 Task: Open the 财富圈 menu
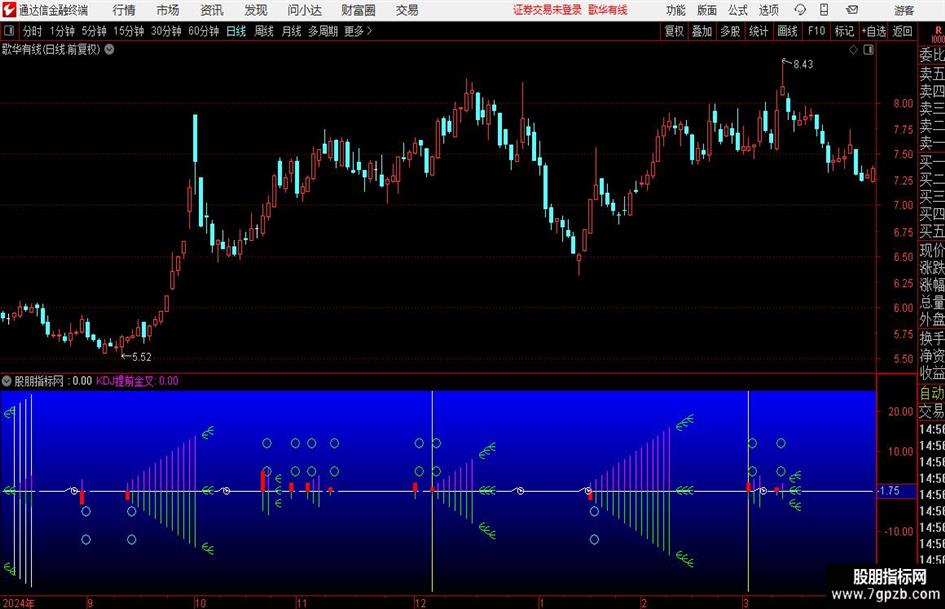click(x=358, y=10)
